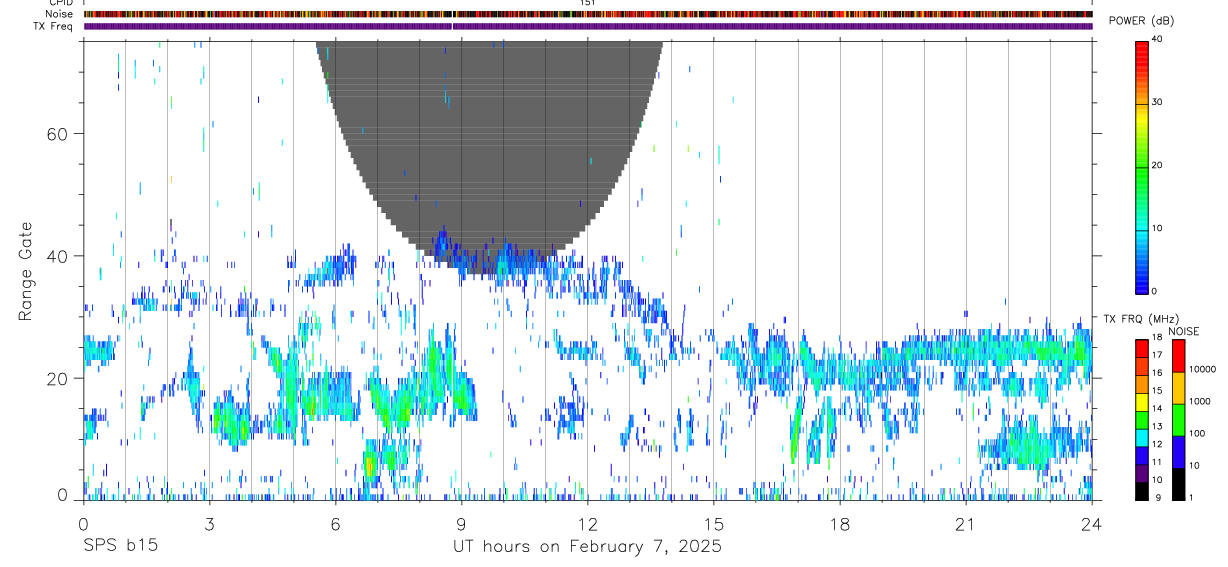
Task: Click the 10000 label in NOISE legend
Action: (x=1201, y=369)
